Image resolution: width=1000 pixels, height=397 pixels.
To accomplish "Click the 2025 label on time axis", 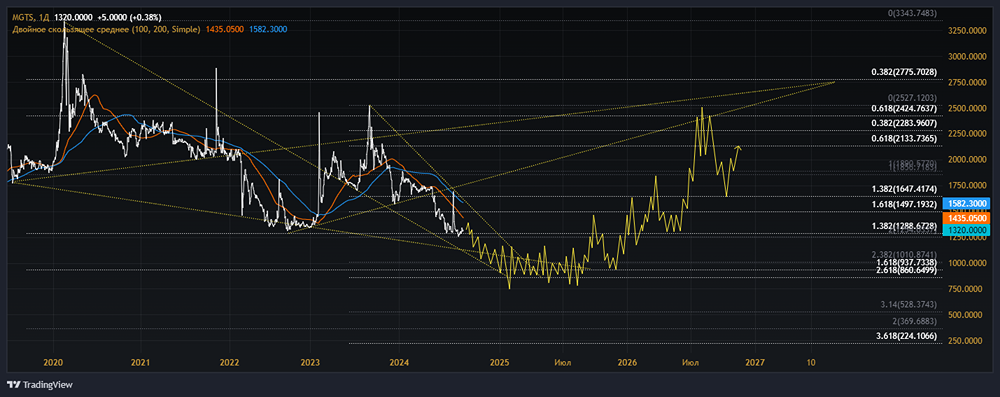I will pos(499,362).
